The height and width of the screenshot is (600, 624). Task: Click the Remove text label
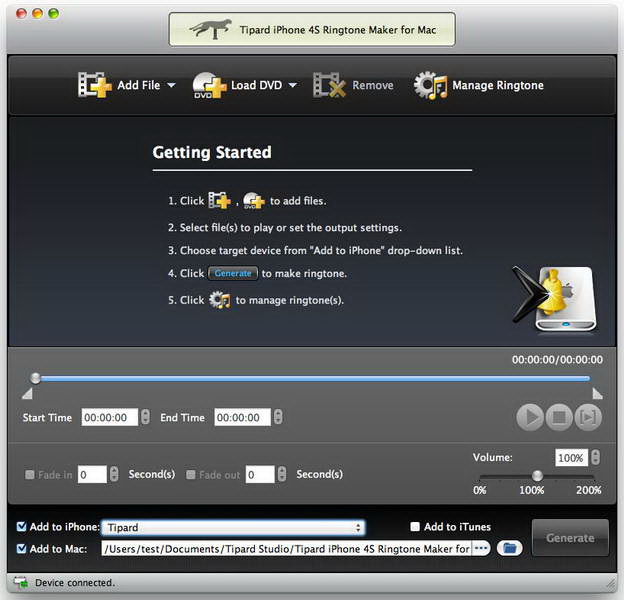point(372,85)
